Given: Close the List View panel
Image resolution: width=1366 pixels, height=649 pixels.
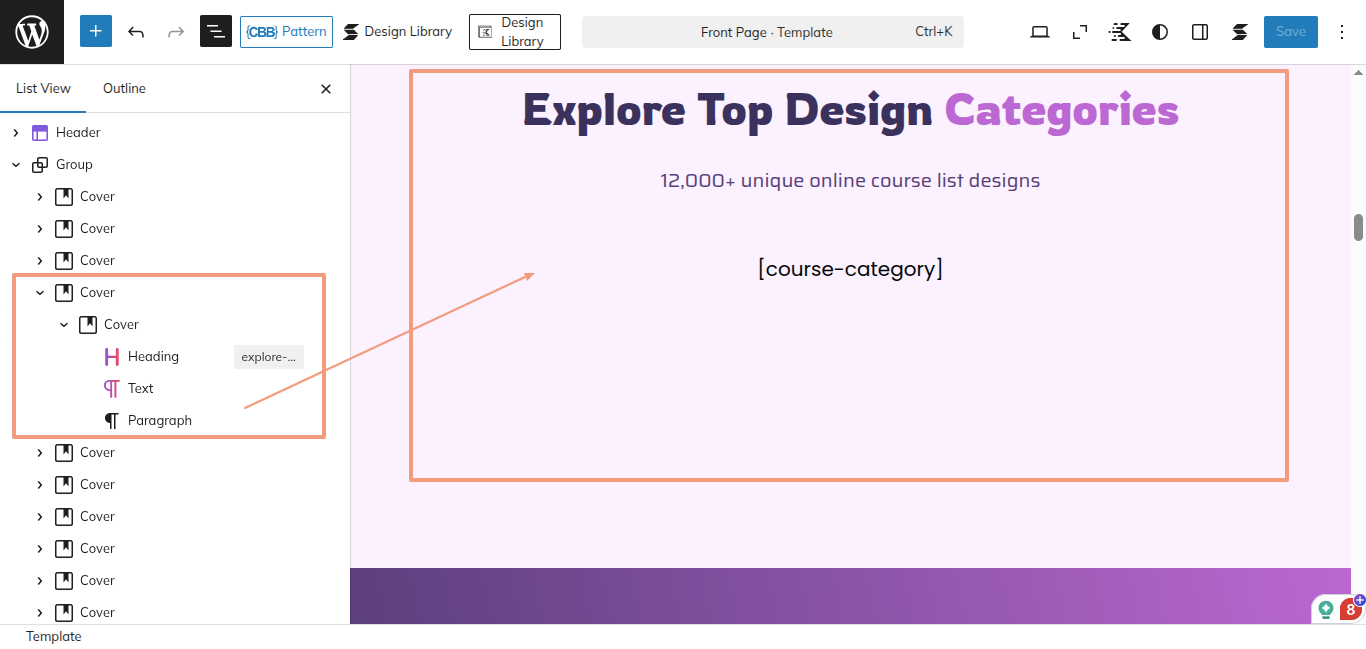Looking at the screenshot, I should [x=325, y=89].
